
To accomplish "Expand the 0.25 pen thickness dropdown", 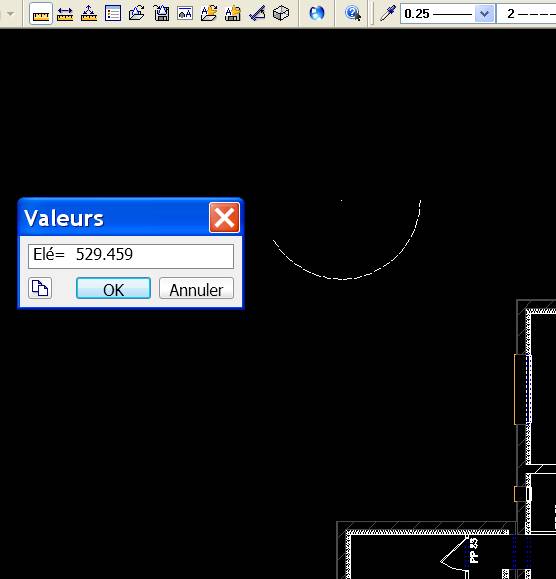I will tap(485, 14).
